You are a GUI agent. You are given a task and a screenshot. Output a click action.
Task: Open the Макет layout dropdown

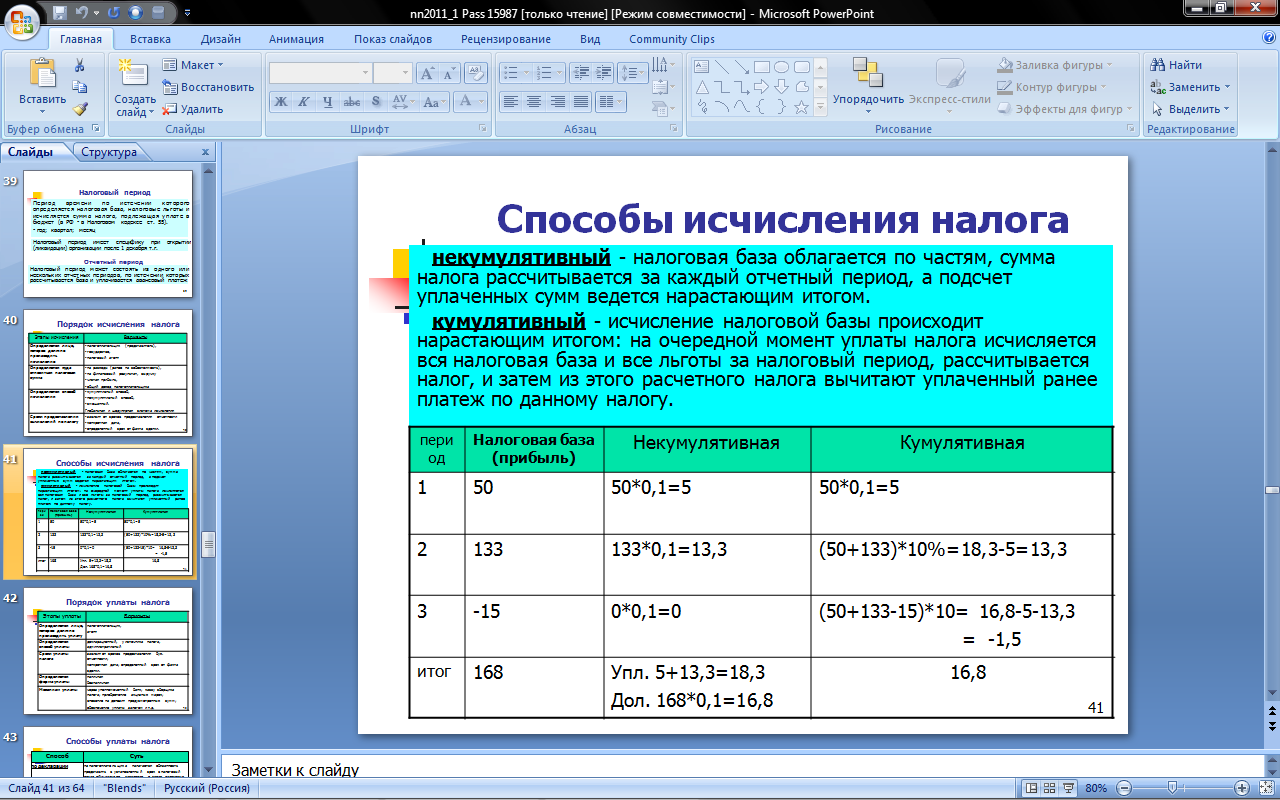coord(194,65)
